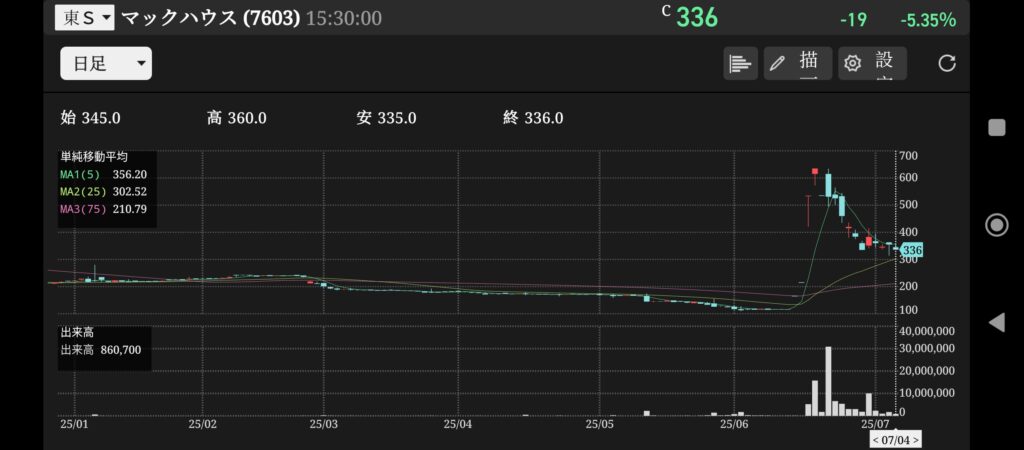Tap the large current price 336 header
The width and height of the screenshot is (1024, 450).
pos(697,18)
